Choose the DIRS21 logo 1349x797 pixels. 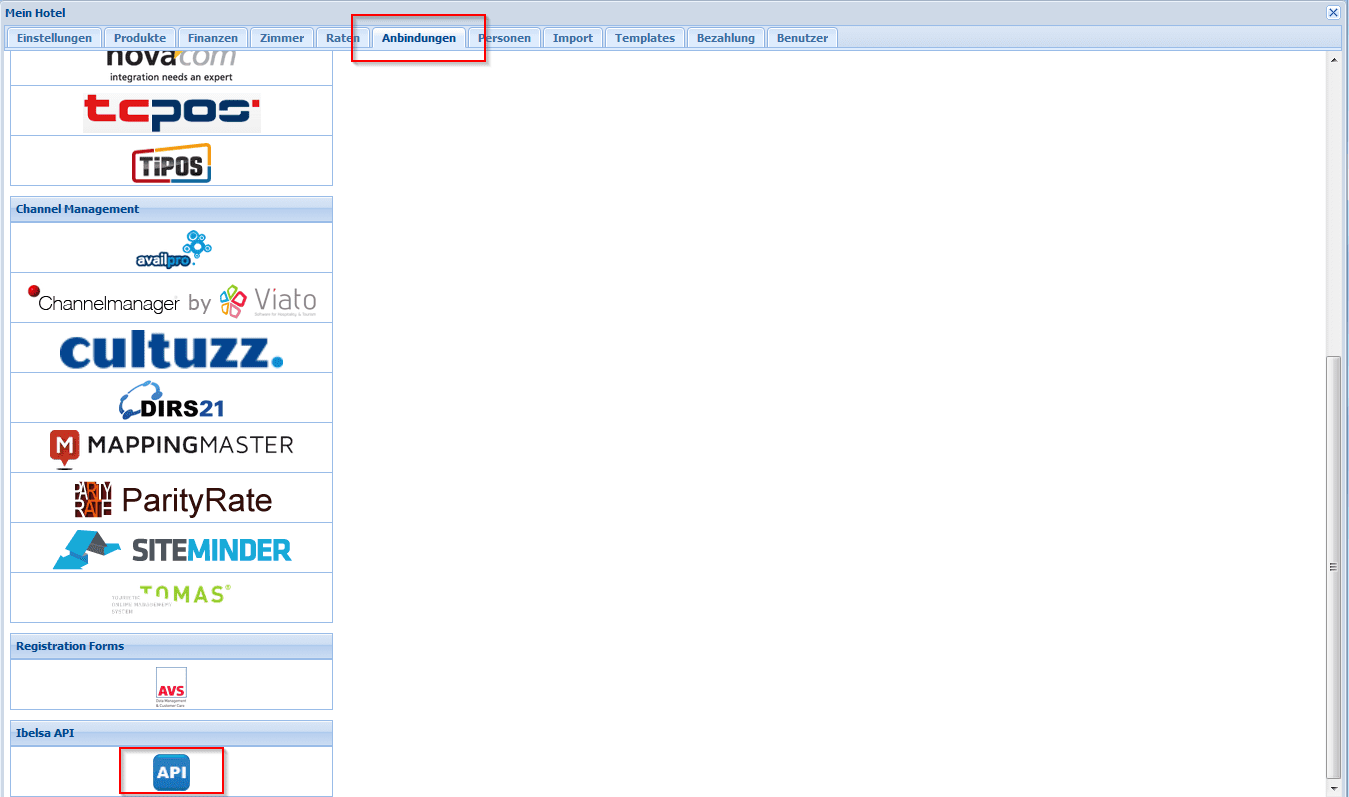171,399
